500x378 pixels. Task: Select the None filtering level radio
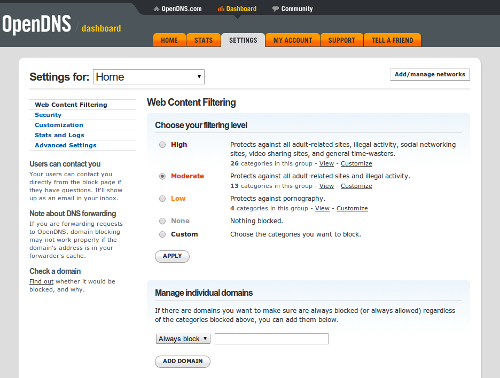162,221
